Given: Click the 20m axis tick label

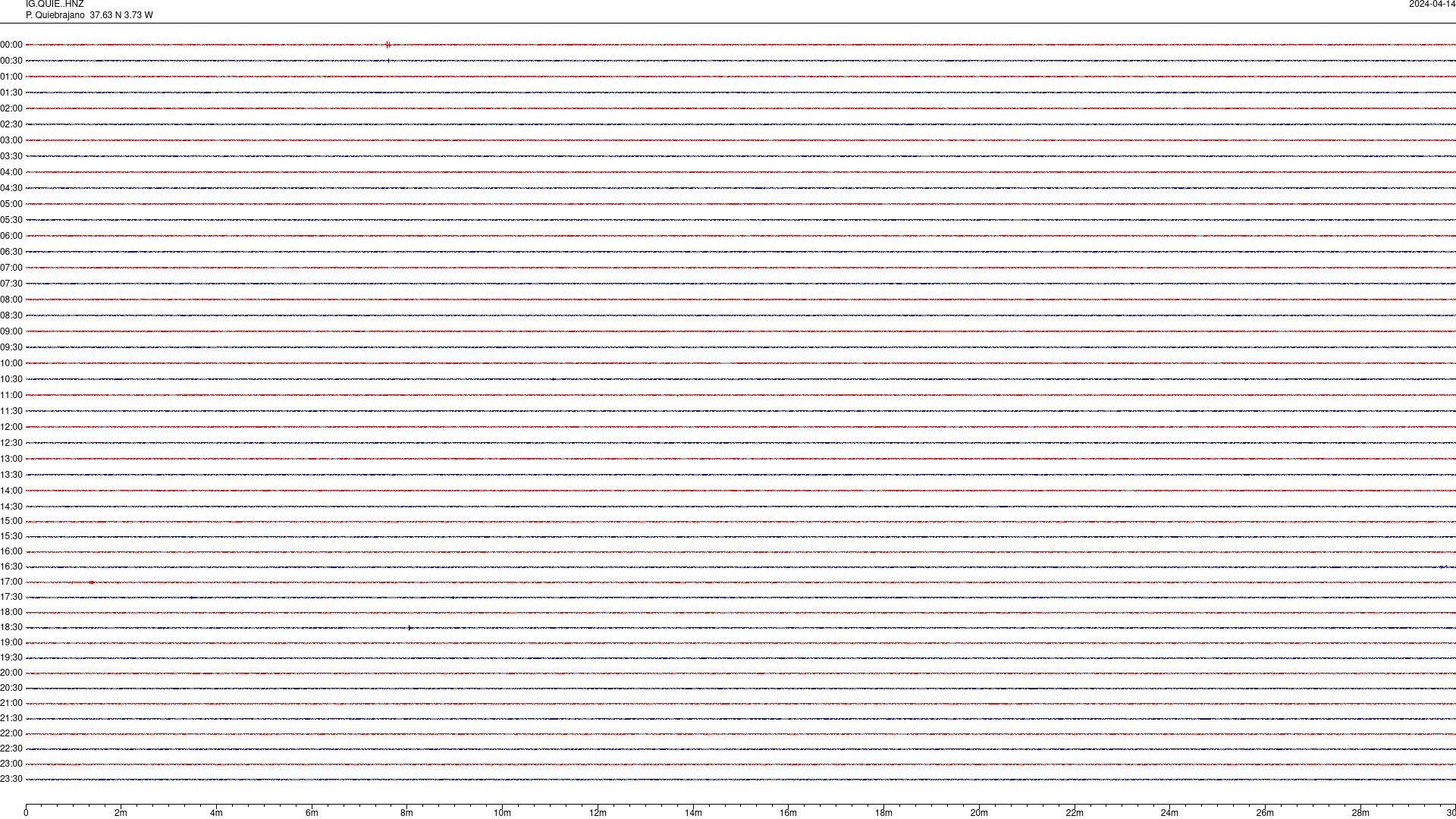Looking at the screenshot, I should coord(979,813).
